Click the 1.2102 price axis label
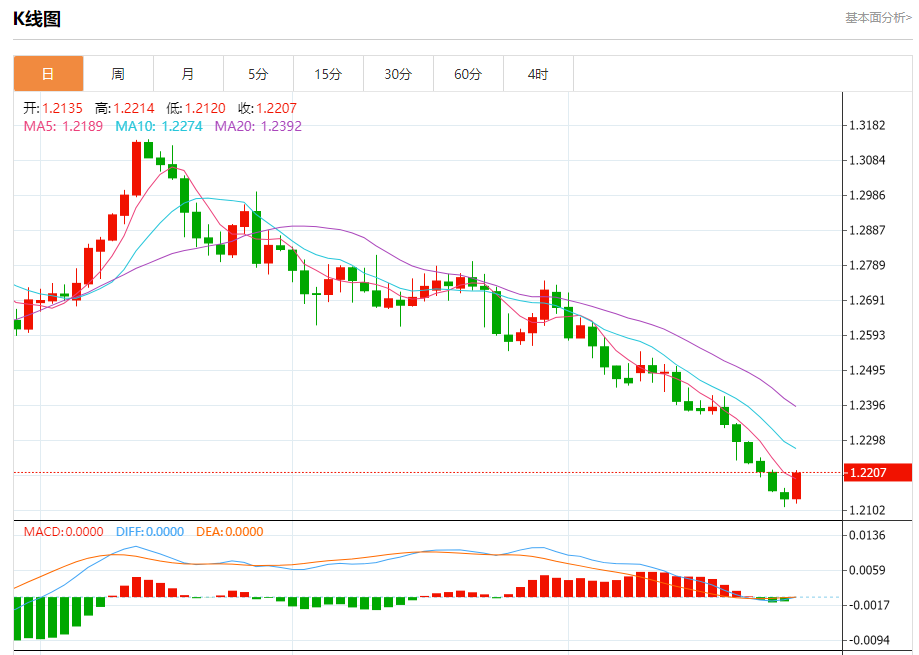The image size is (919, 655). [867, 510]
